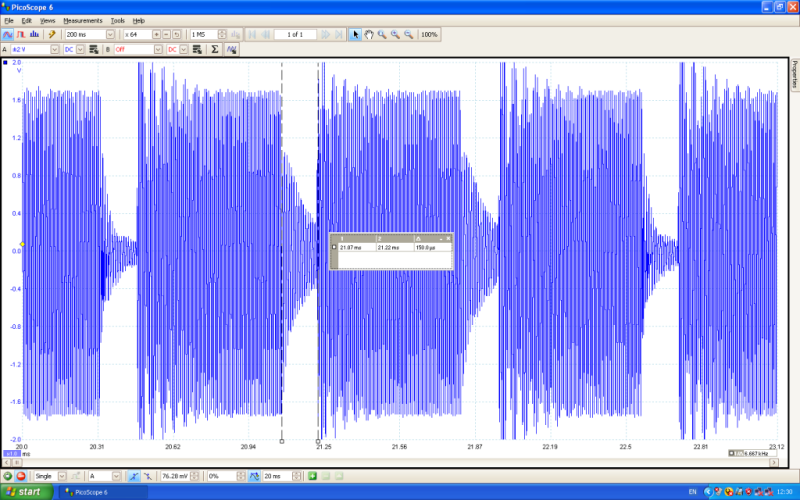Click the Windows Start button
The height and width of the screenshot is (500, 800).
click(28, 492)
